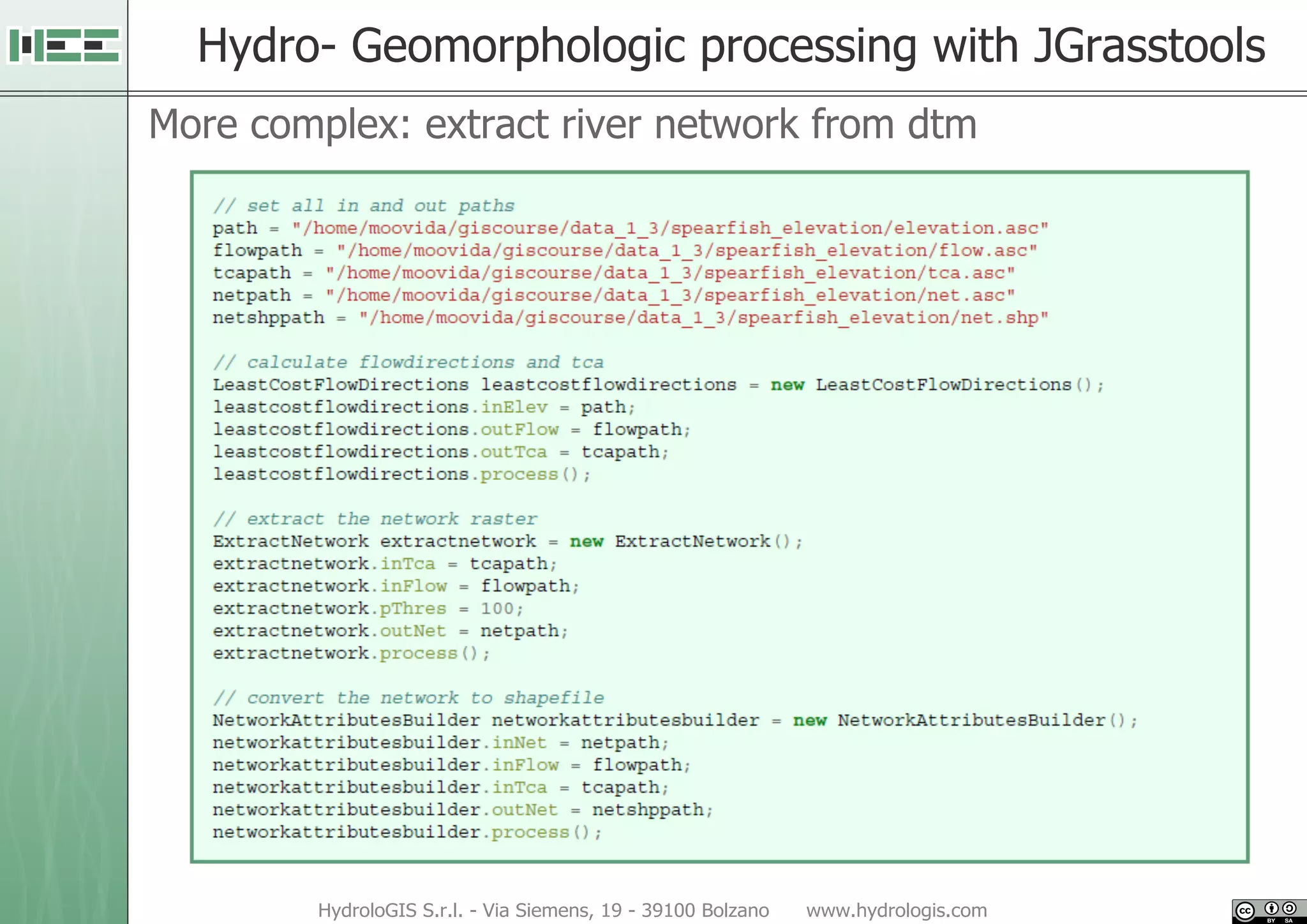Click line 'leastcostflowdirections.outFlow = flowpath;'

click(452, 429)
